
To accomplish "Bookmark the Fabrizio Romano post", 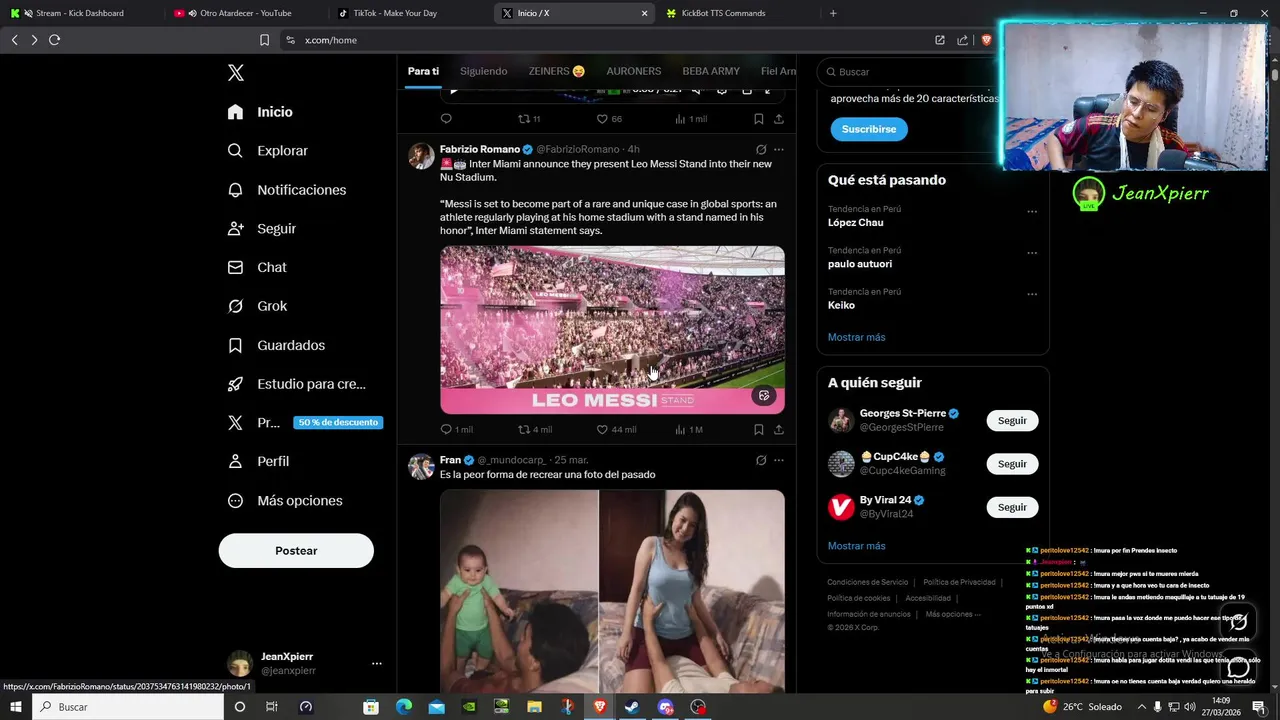I will tap(759, 429).
